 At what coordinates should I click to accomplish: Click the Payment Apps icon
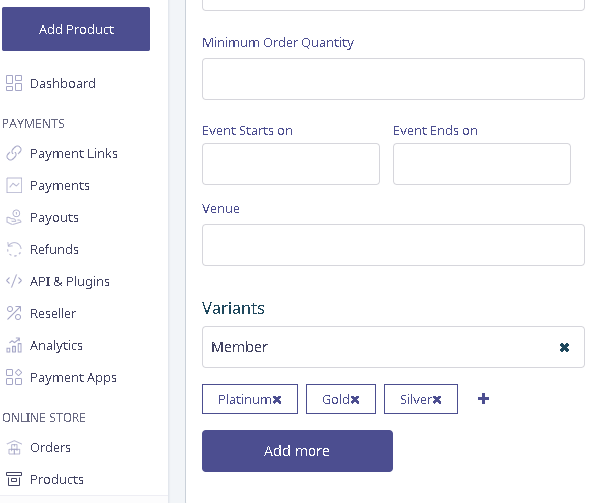pos(14,377)
